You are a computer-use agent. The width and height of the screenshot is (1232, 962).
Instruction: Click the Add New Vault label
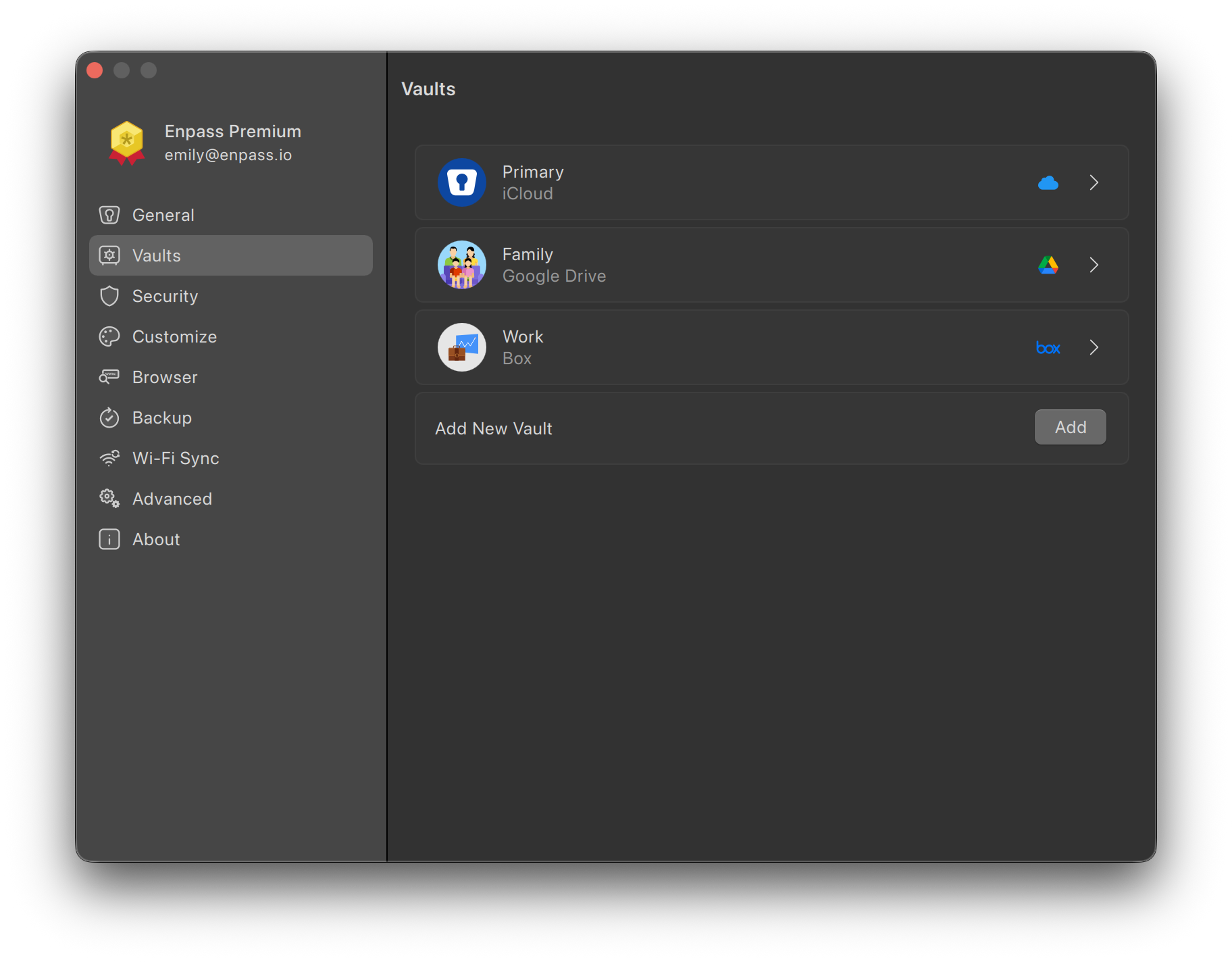[494, 428]
